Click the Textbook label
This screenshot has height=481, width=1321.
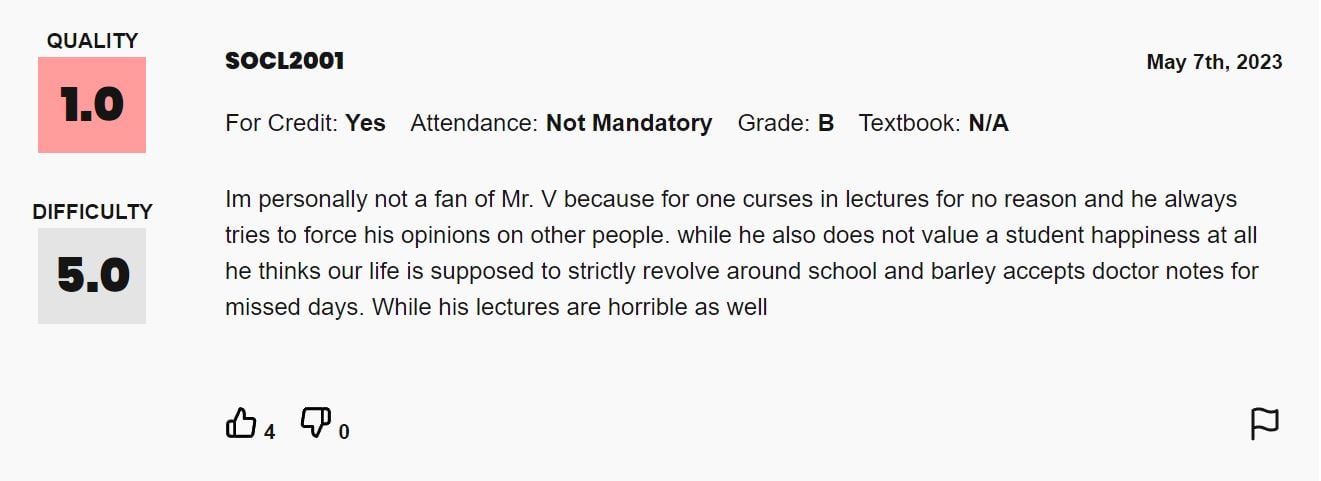coord(910,123)
